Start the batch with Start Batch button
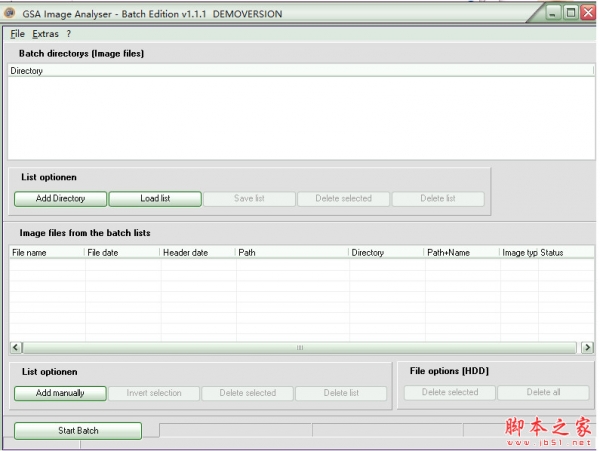The height and width of the screenshot is (451, 600). pyautogui.click(x=78, y=431)
